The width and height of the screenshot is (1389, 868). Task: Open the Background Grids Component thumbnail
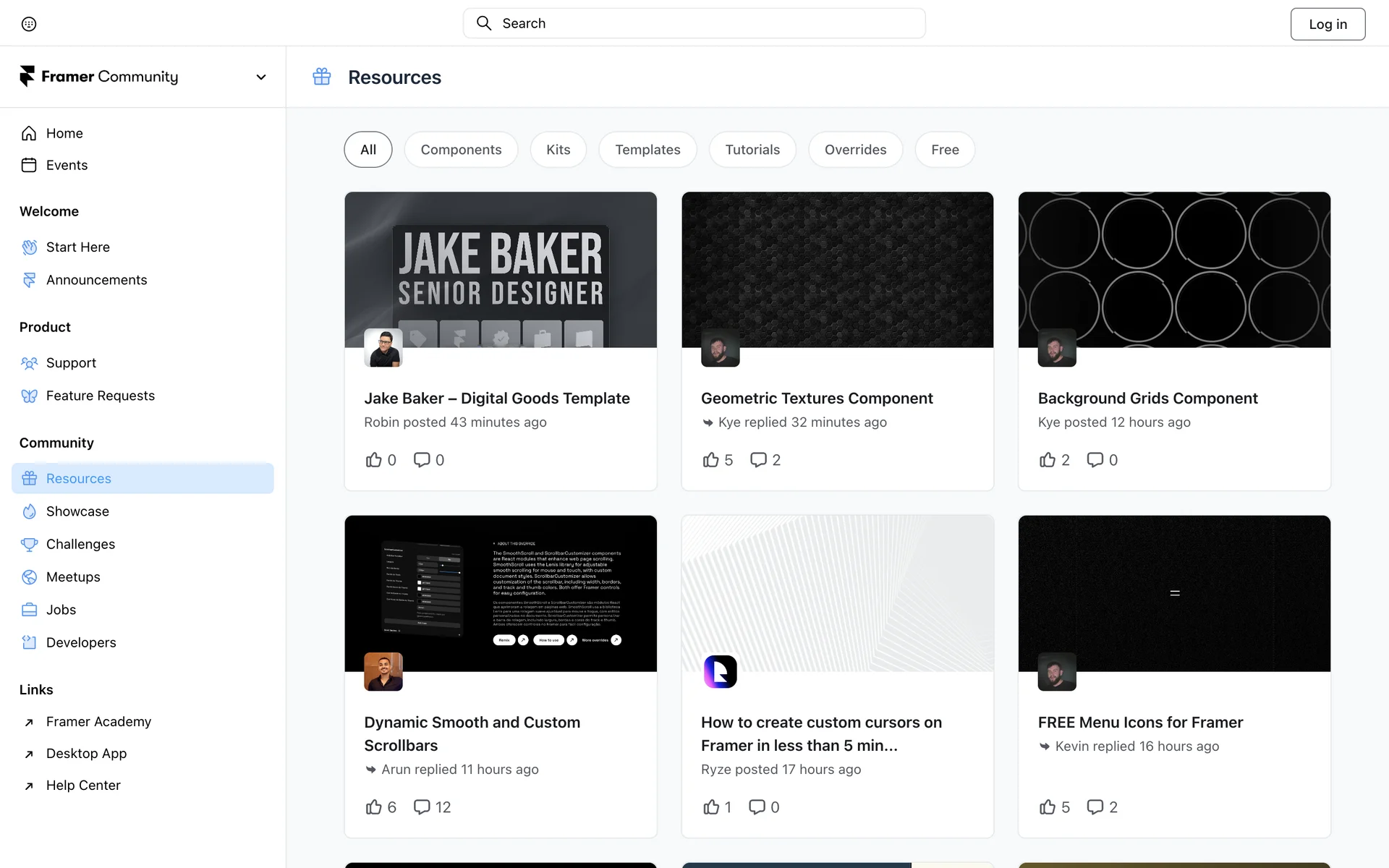point(1174,269)
